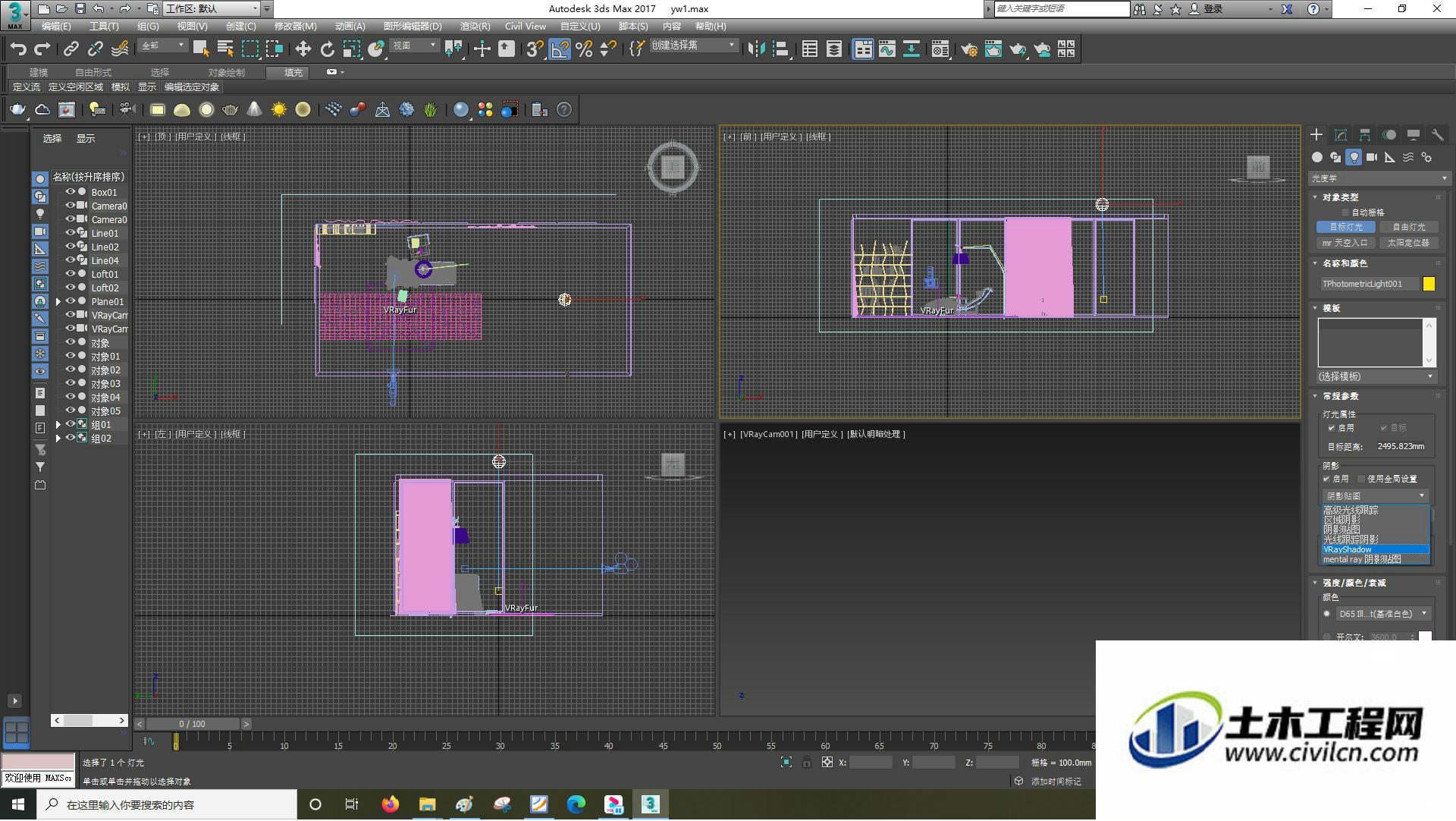
Task: Open the Modify tab in command panel
Action: [x=1341, y=135]
